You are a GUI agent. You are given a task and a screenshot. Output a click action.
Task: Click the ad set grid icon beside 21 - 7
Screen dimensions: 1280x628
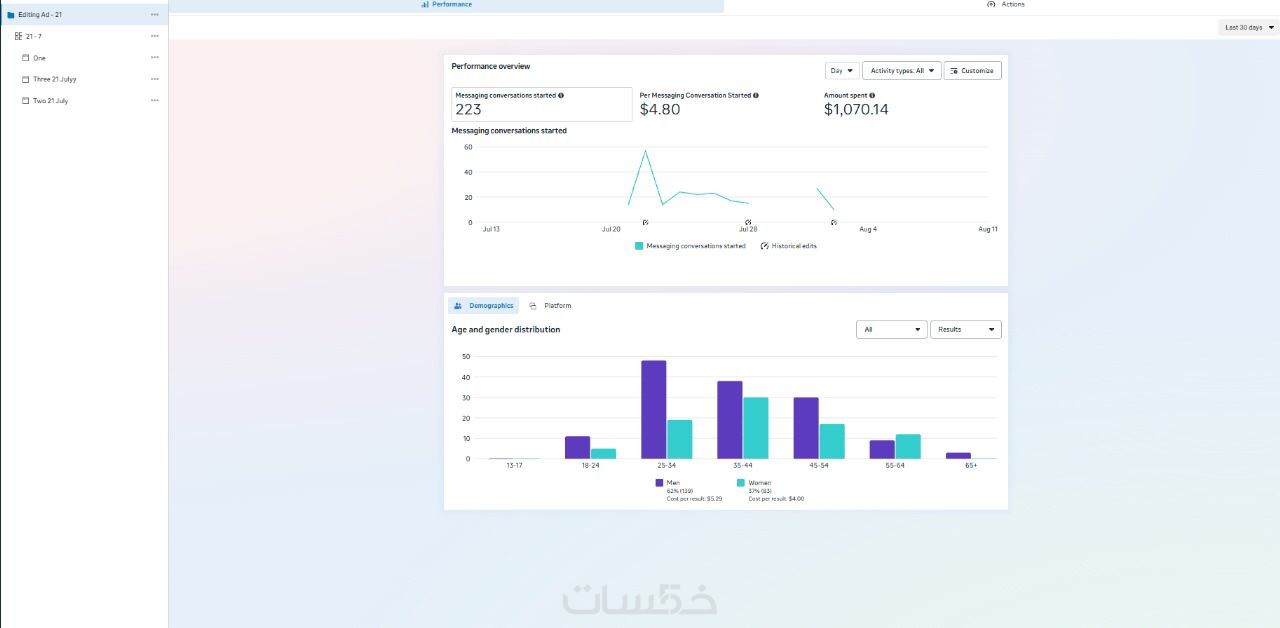pos(18,36)
